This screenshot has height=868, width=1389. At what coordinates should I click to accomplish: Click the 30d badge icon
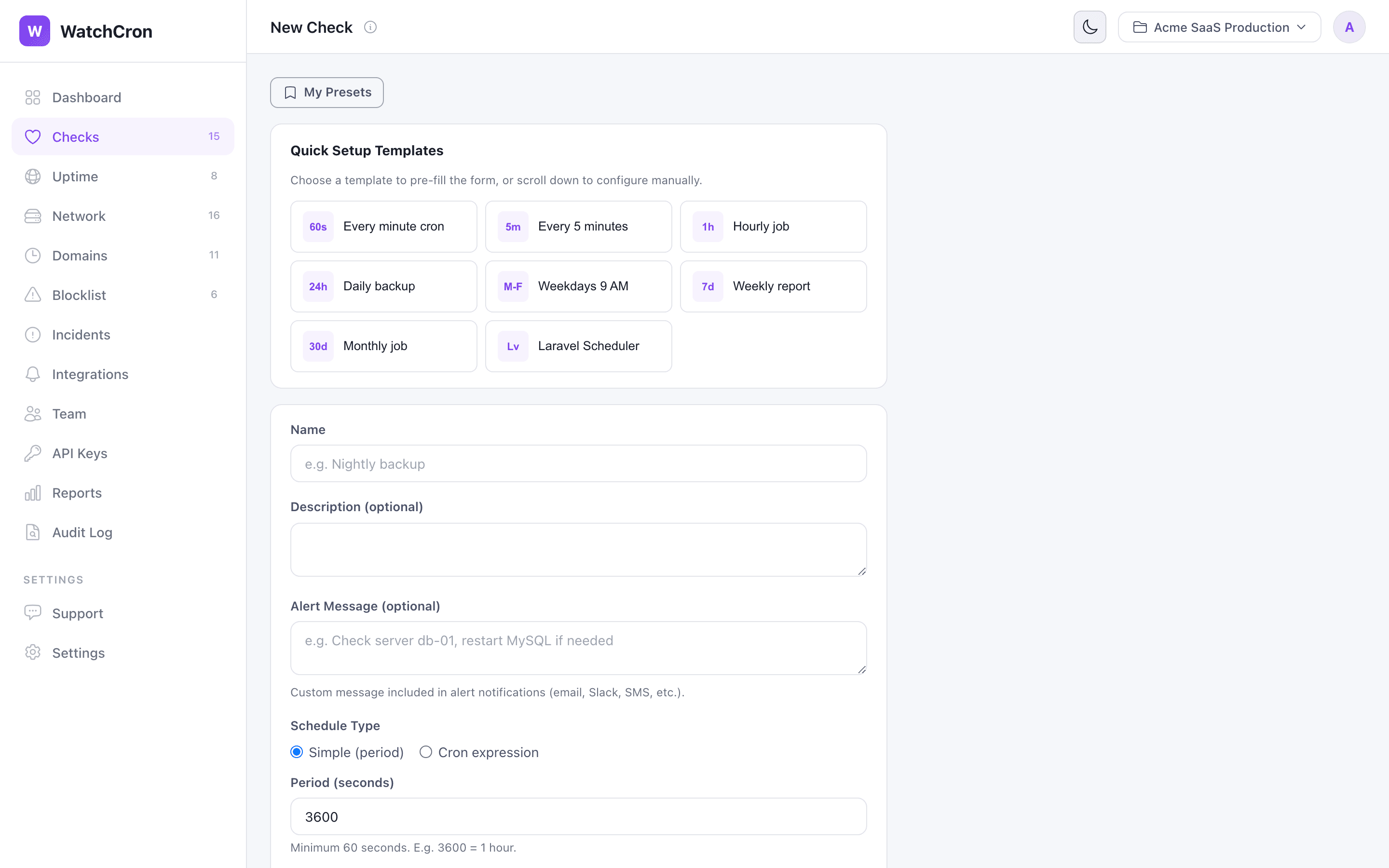318,346
